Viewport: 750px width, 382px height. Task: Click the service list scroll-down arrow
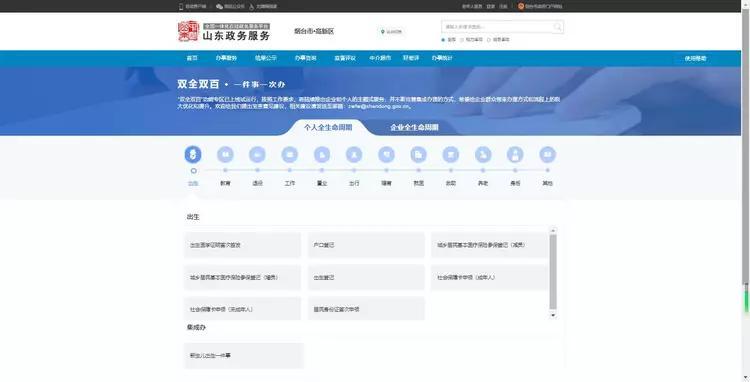point(553,315)
